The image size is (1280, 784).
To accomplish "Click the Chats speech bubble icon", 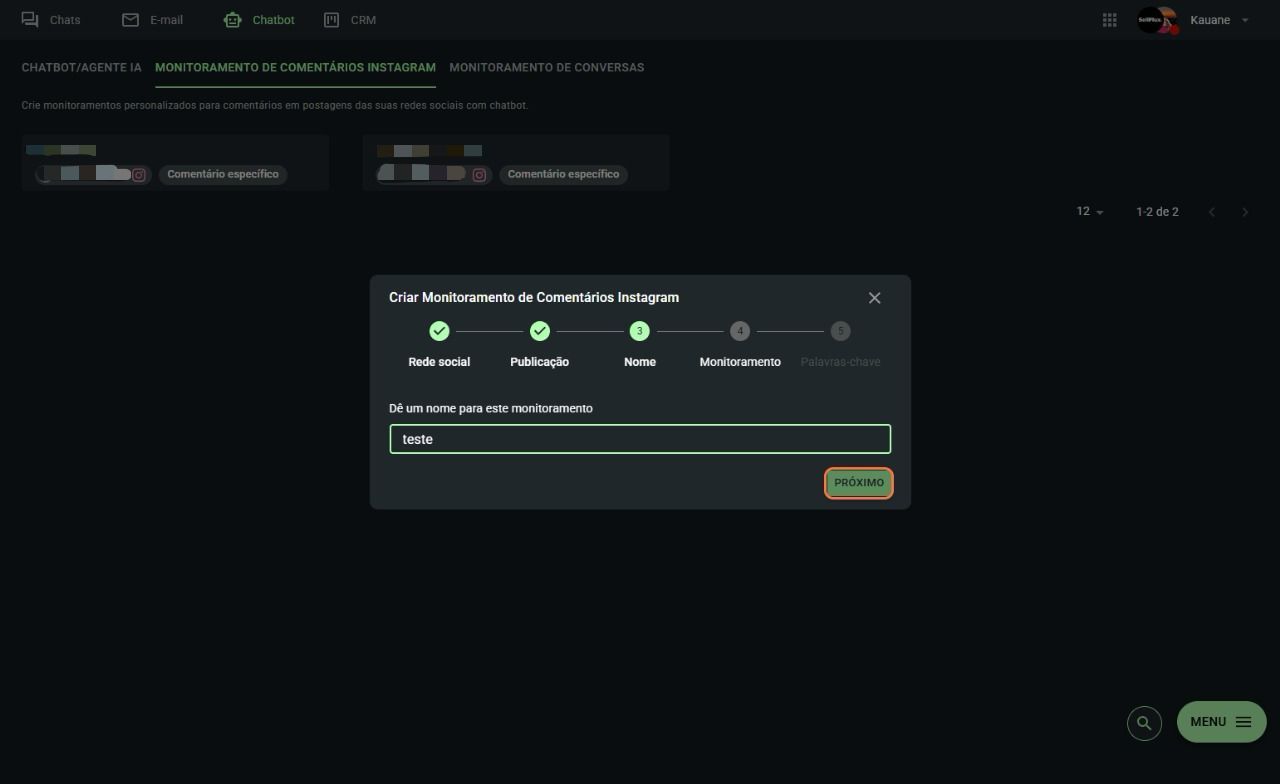I will click(x=30, y=20).
